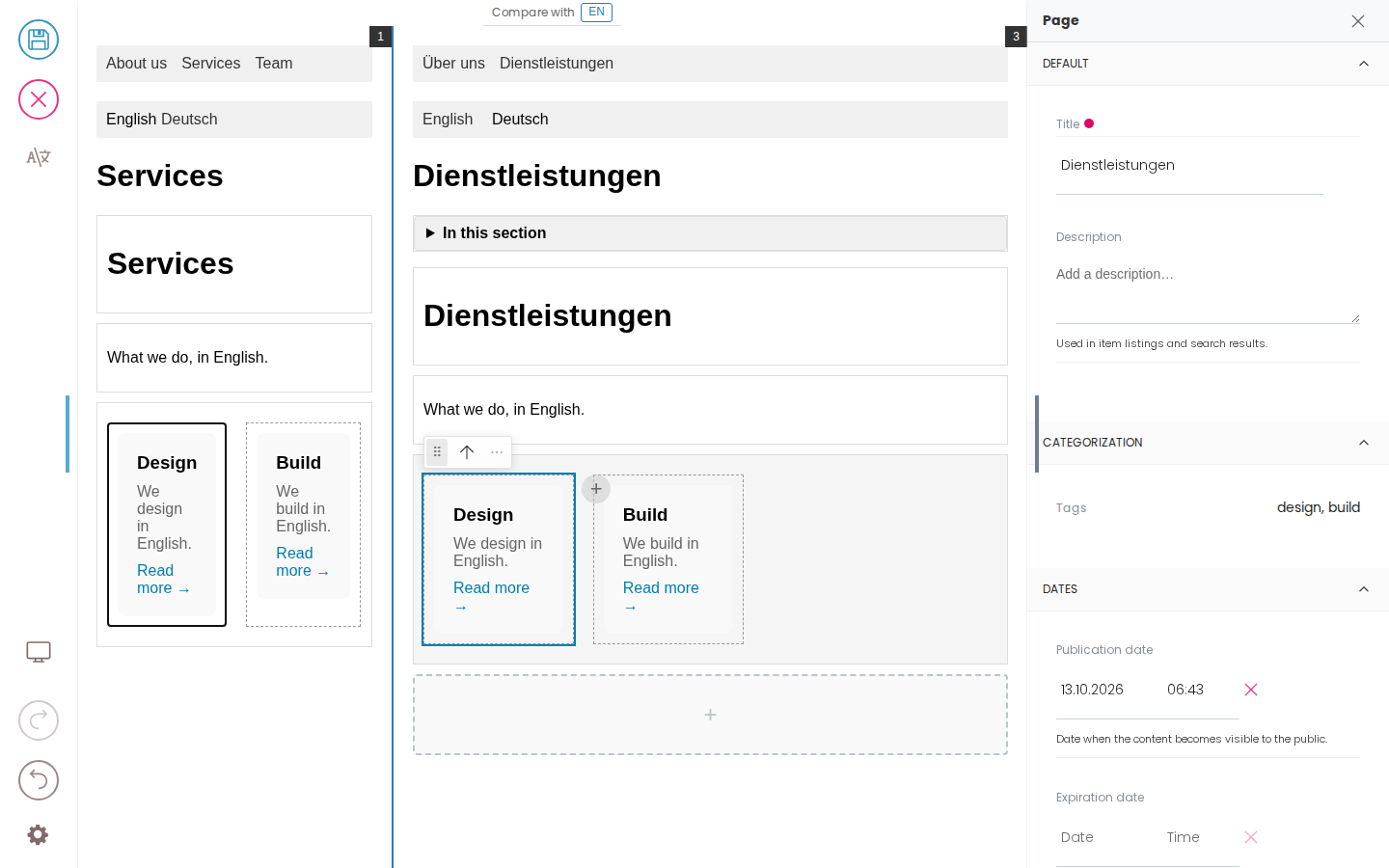Click the publication time 06:43 field
1389x868 pixels.
(1199, 690)
